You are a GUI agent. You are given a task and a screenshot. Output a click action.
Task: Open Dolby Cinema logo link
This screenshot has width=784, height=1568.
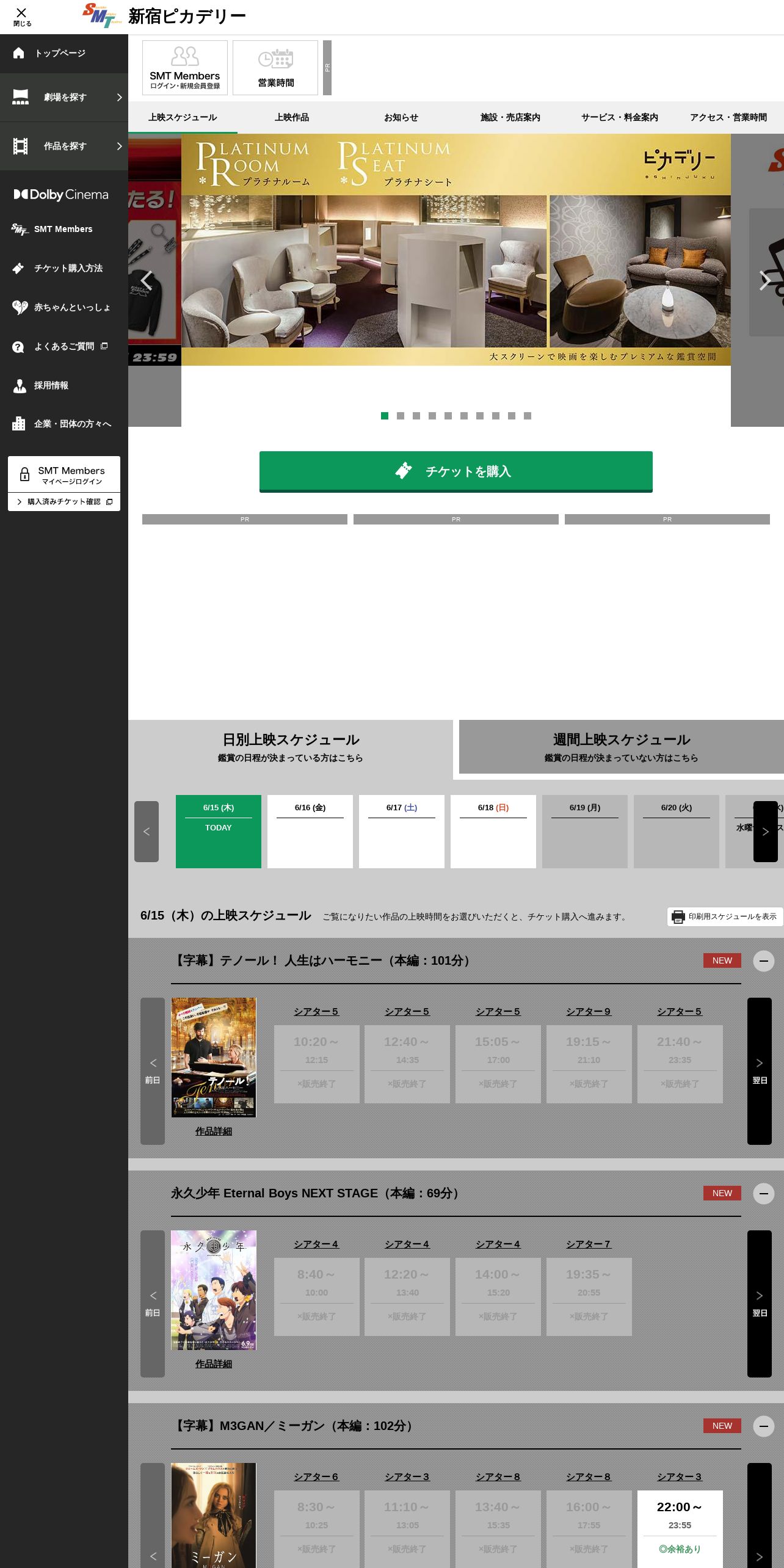coord(61,195)
